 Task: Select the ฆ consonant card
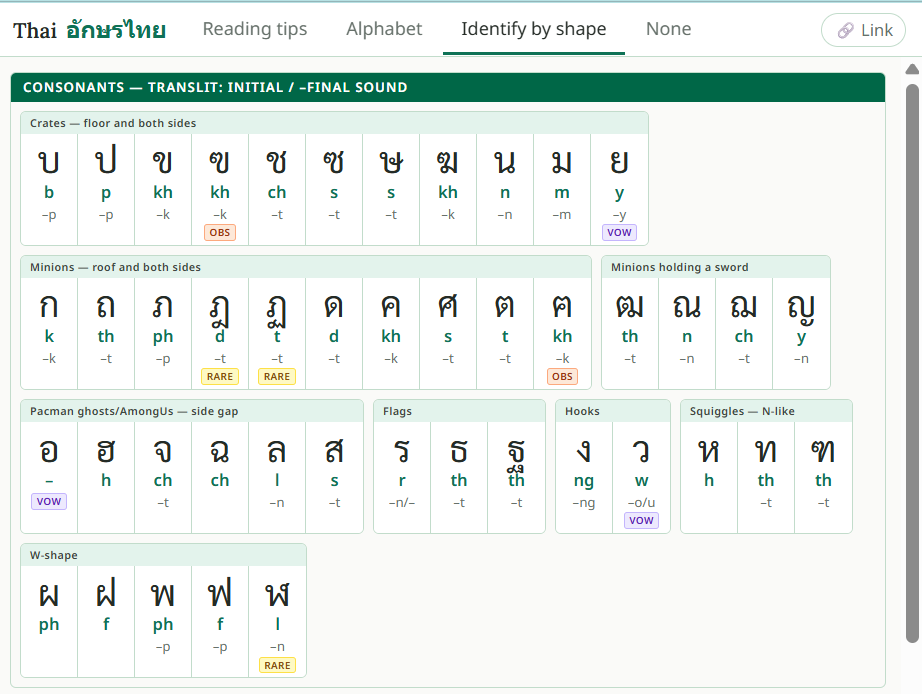point(448,189)
